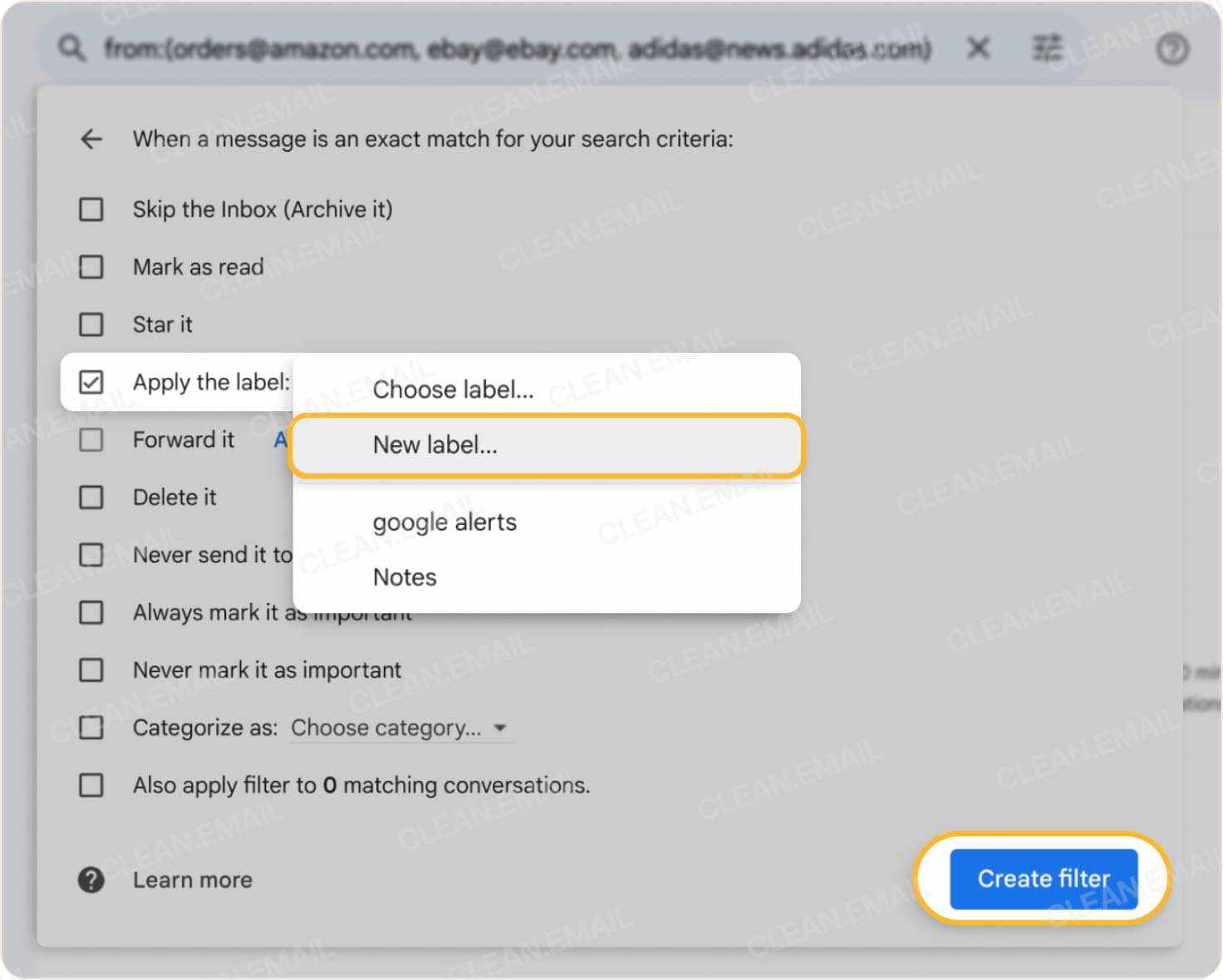Apply the google alerts label

coord(445,522)
